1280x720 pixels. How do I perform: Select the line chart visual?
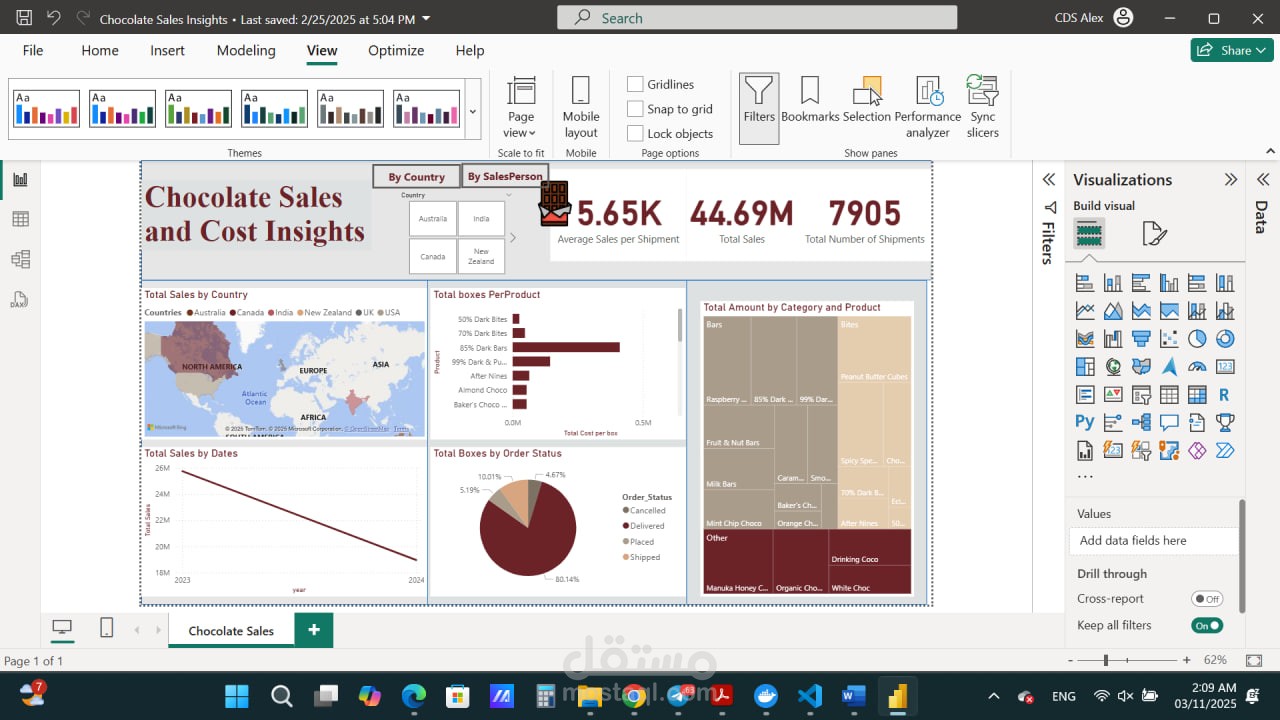coord(1085,311)
